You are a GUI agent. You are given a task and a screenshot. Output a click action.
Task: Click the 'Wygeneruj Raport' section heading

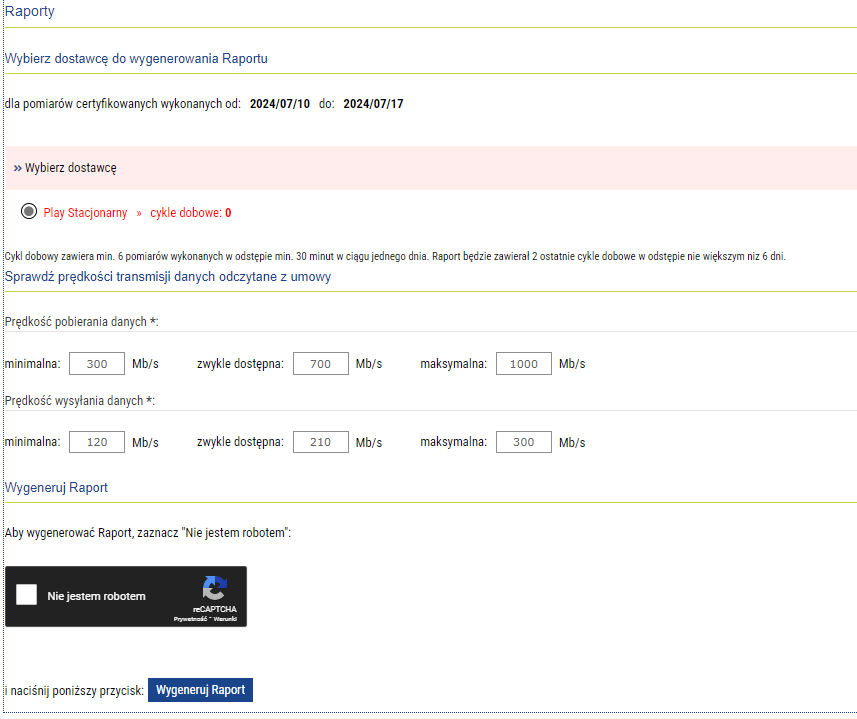56,487
